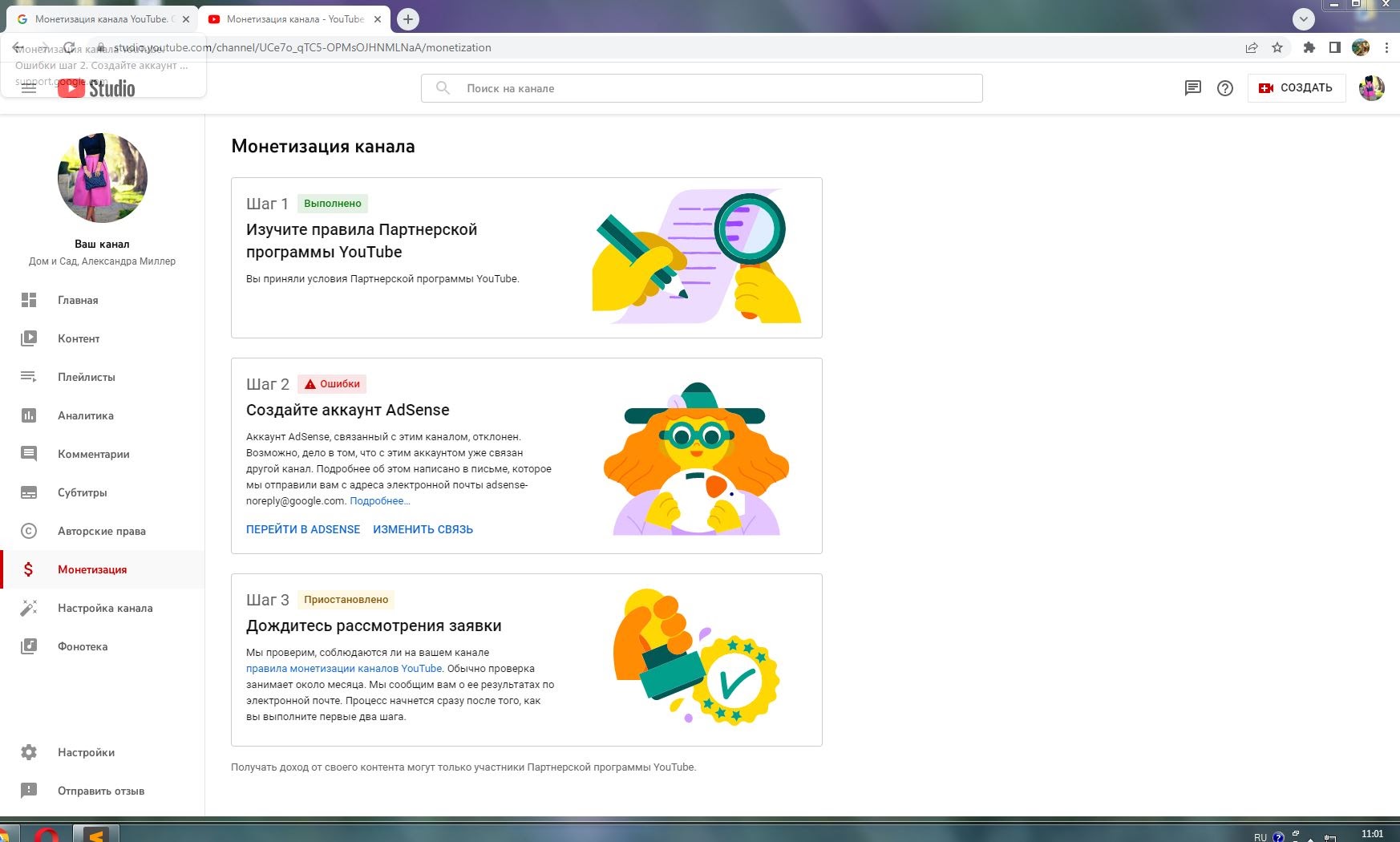Open the Главная dashboard icon in sidebar
Screen dimensions: 1400x842
(x=29, y=300)
